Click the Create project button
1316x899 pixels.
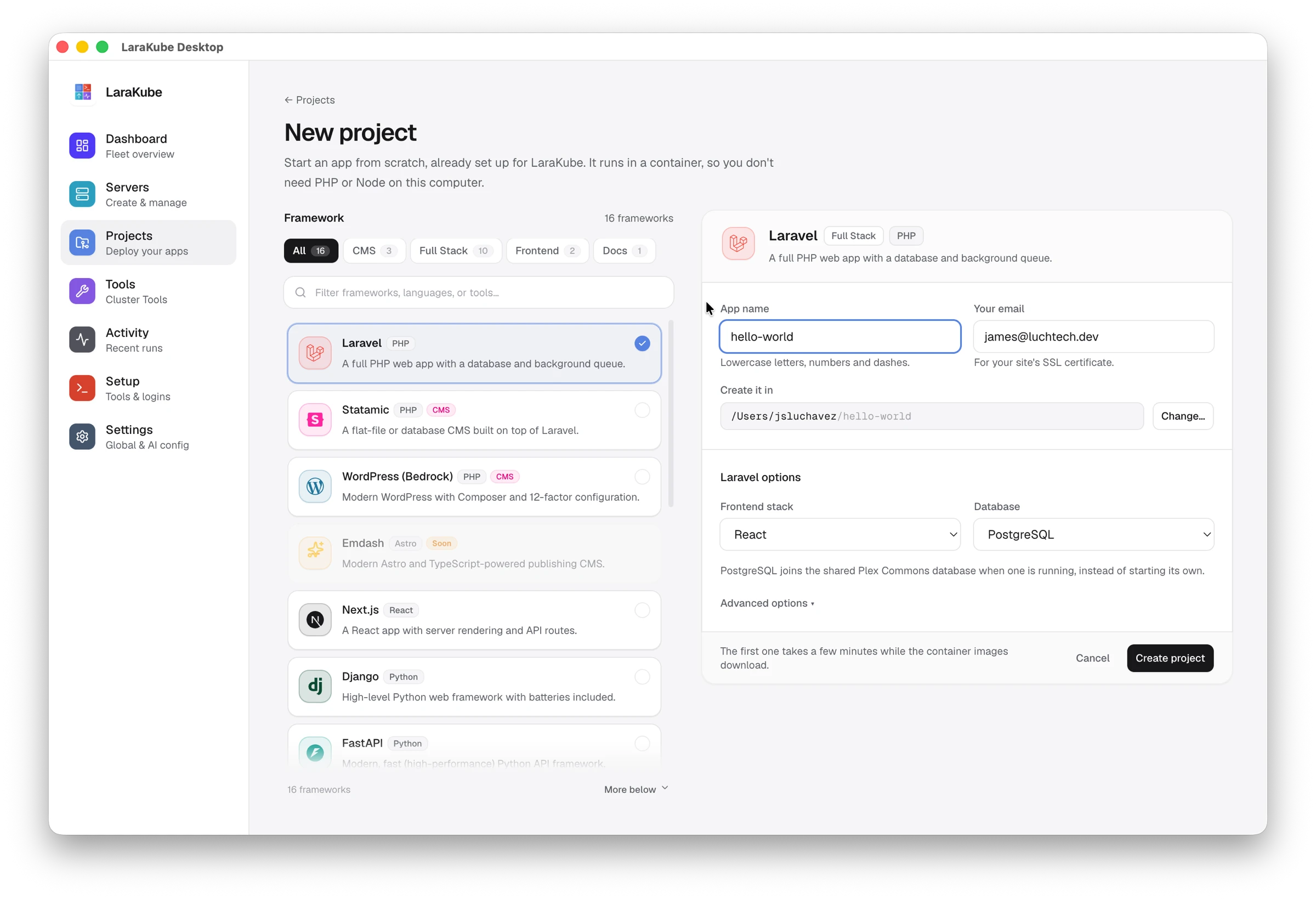[x=1170, y=658]
